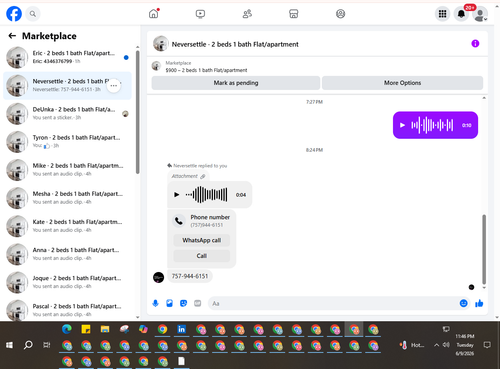Click chat scroll-up arrow
Viewport: 500px width, 369px height.
pyautogui.click(x=484, y=98)
